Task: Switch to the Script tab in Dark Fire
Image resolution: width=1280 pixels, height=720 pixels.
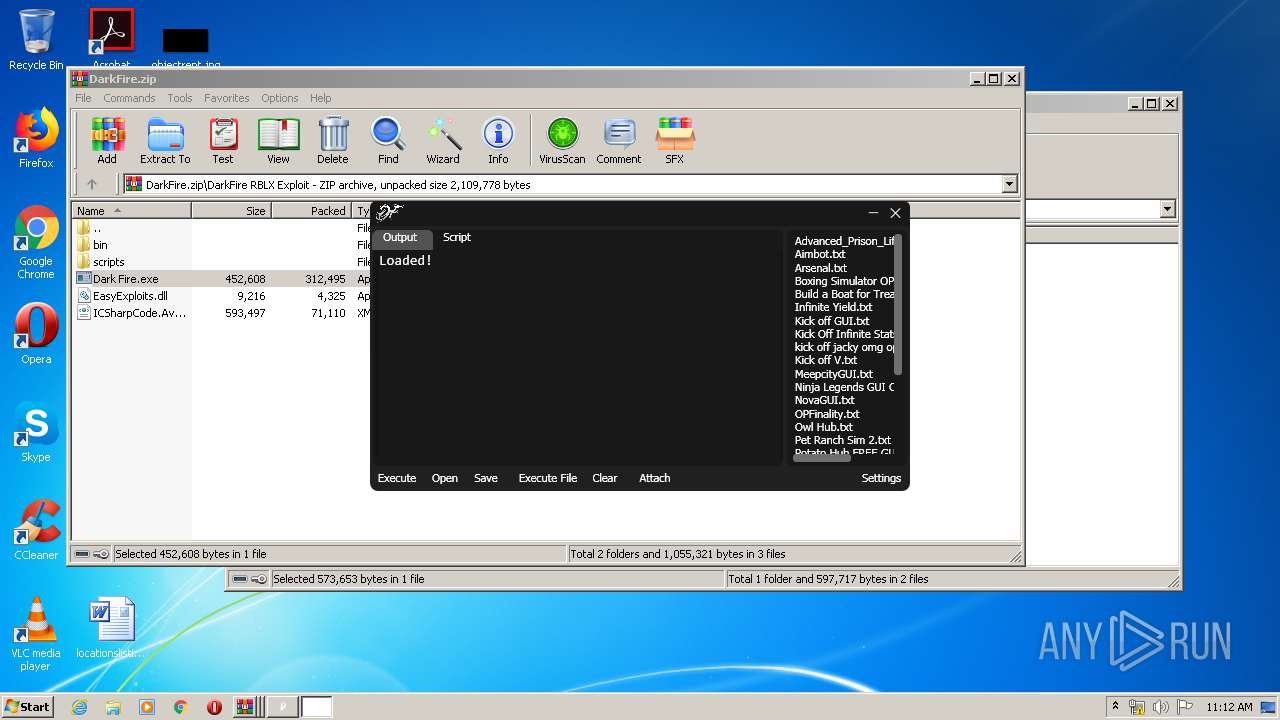Action: [x=457, y=238]
